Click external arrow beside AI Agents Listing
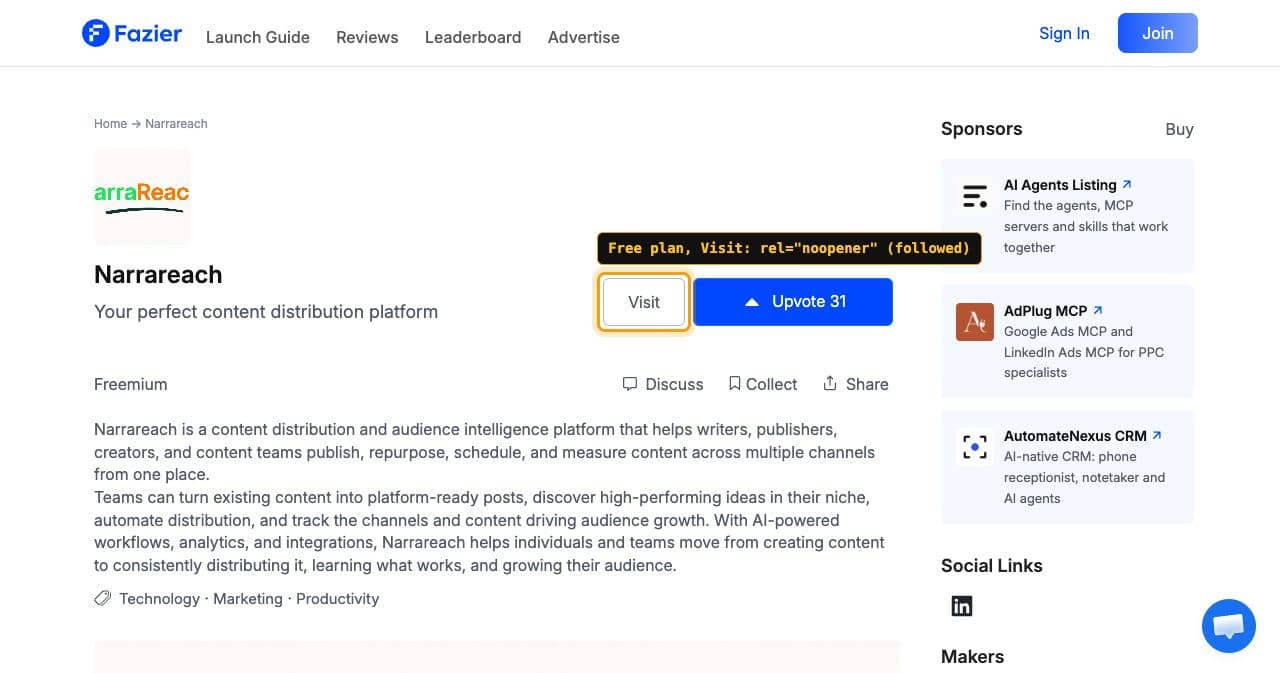The height and width of the screenshot is (673, 1280). [x=1127, y=184]
